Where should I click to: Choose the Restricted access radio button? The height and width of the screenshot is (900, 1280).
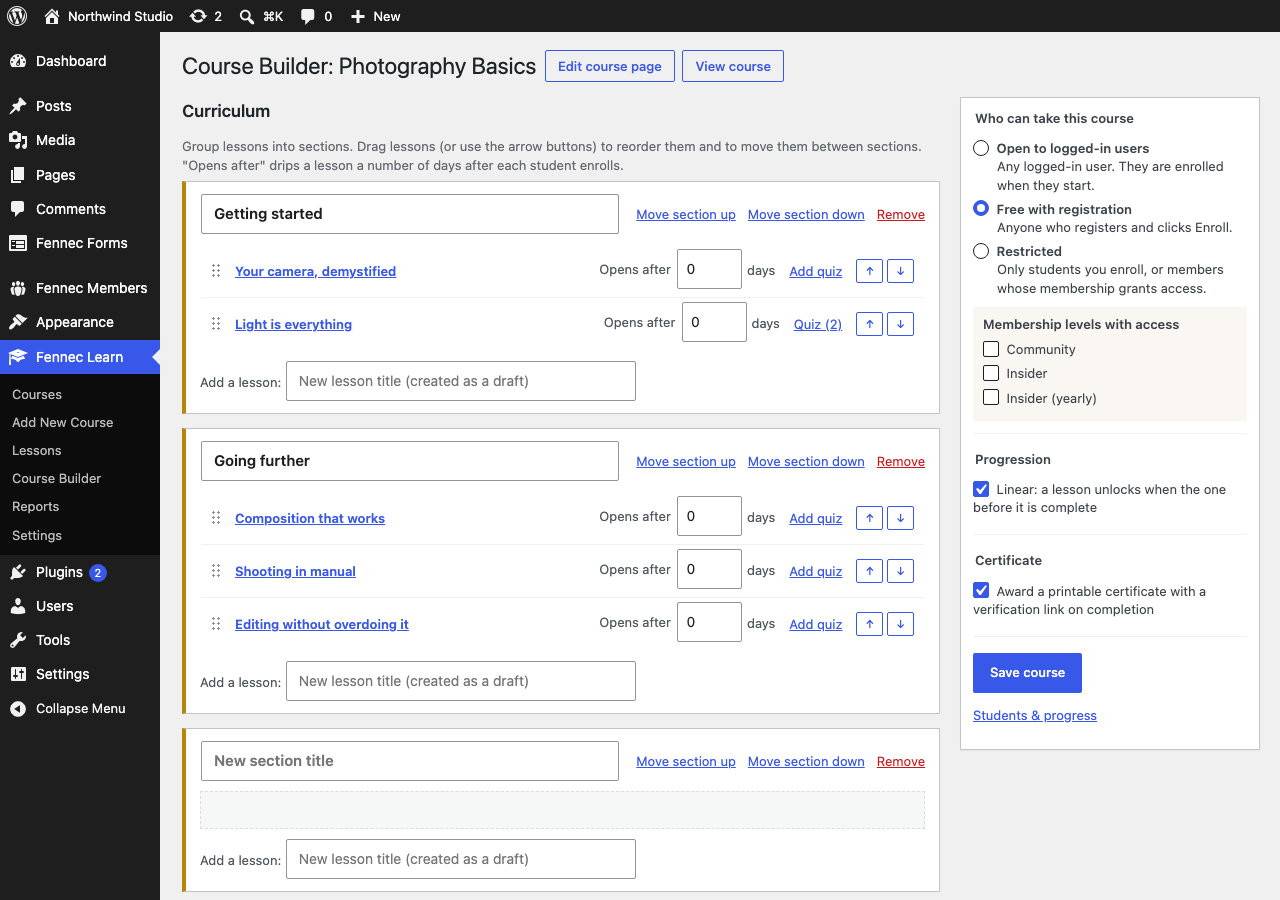(981, 251)
